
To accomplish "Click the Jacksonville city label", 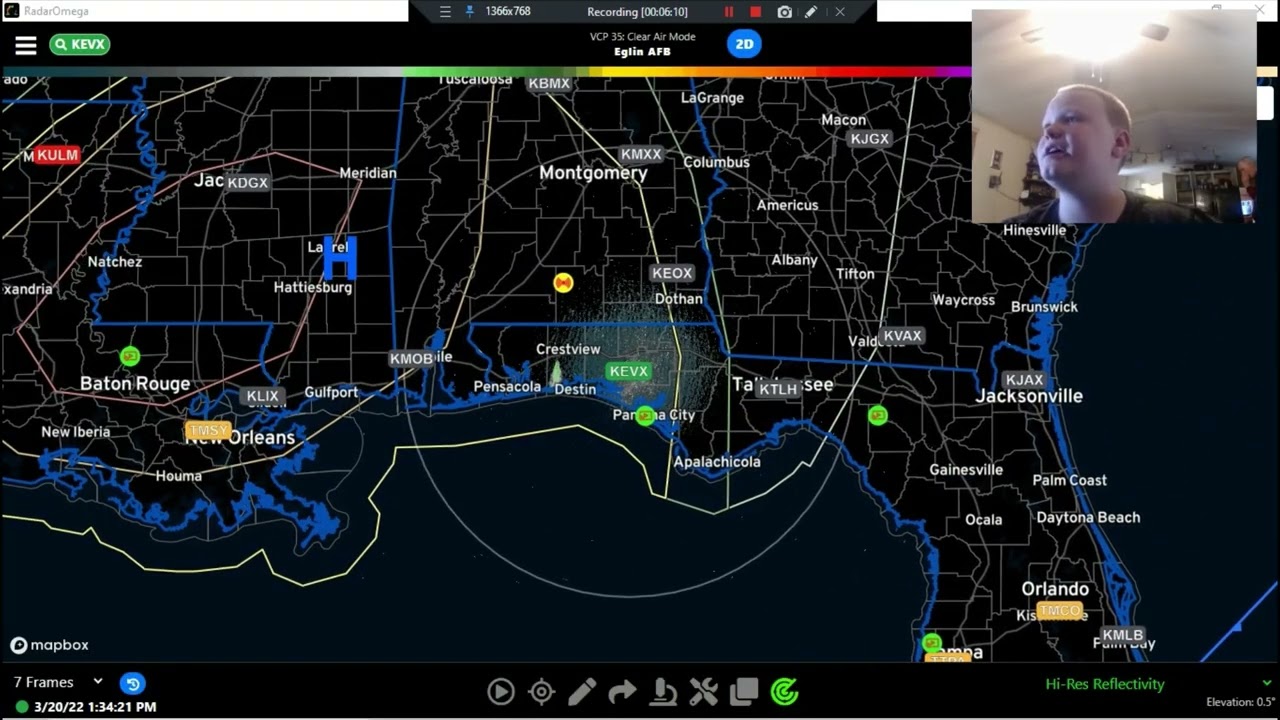I will click(x=1029, y=396).
